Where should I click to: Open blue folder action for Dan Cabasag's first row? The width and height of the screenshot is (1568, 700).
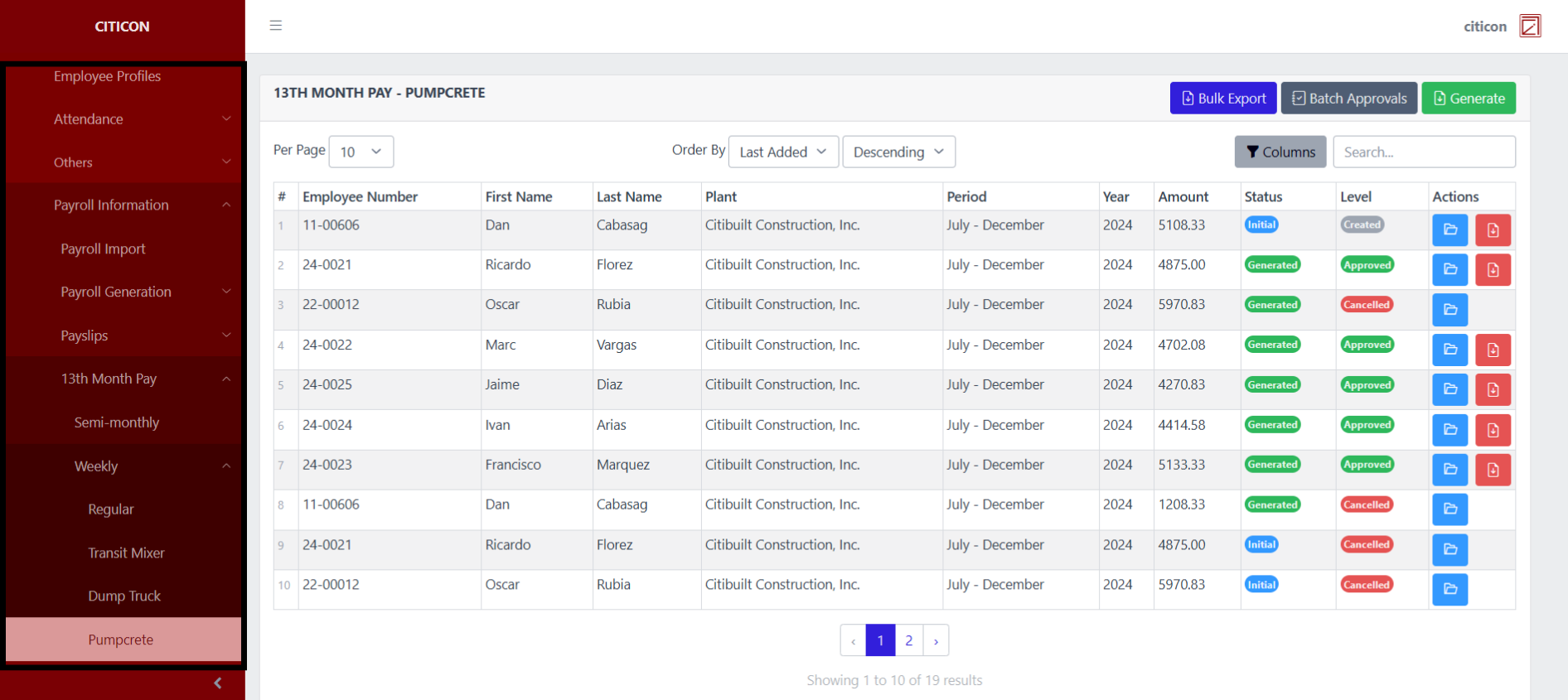pyautogui.click(x=1449, y=230)
